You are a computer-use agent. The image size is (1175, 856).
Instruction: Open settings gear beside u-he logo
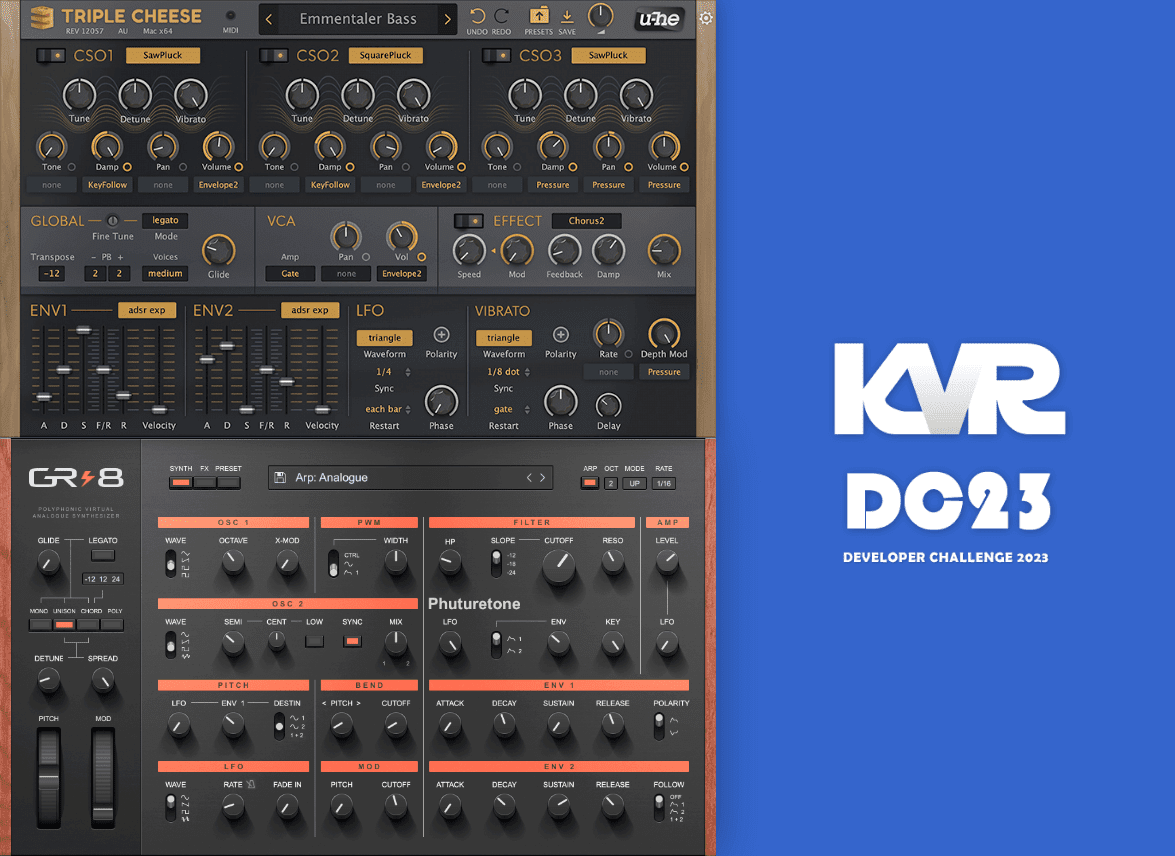point(706,18)
